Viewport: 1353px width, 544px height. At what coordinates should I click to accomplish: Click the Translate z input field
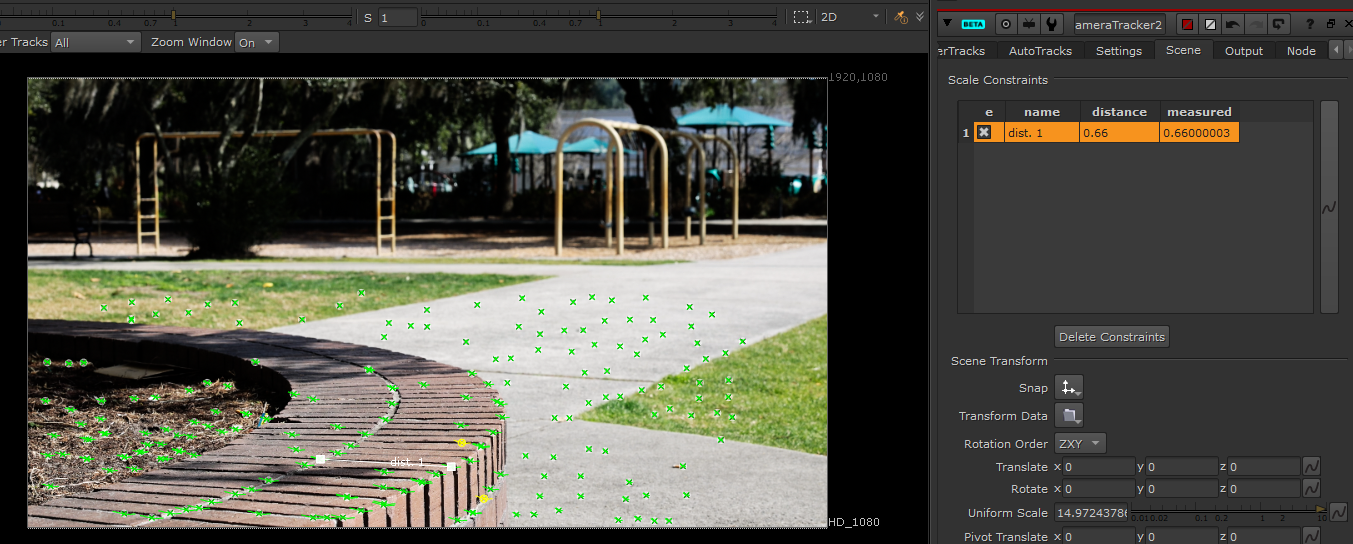pyautogui.click(x=1263, y=467)
